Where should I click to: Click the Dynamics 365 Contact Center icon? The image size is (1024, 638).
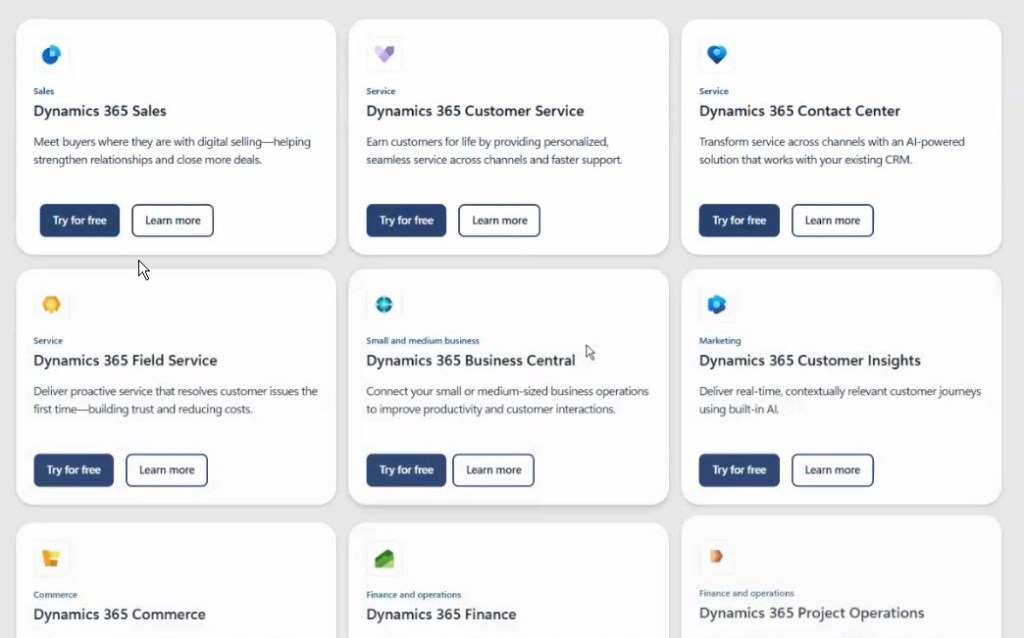pos(716,55)
